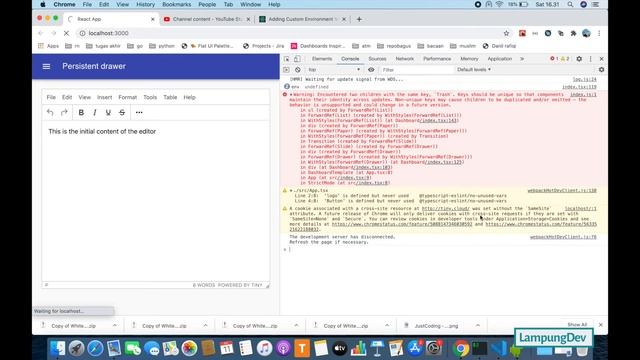Click the DevTools error count badge

coord(554,59)
